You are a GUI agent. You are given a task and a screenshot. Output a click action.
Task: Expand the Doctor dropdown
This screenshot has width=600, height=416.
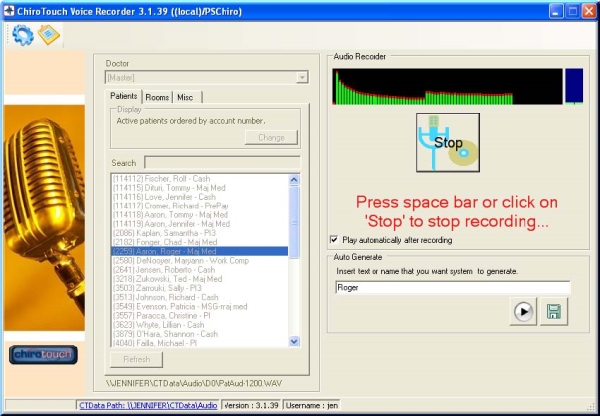click(301, 77)
